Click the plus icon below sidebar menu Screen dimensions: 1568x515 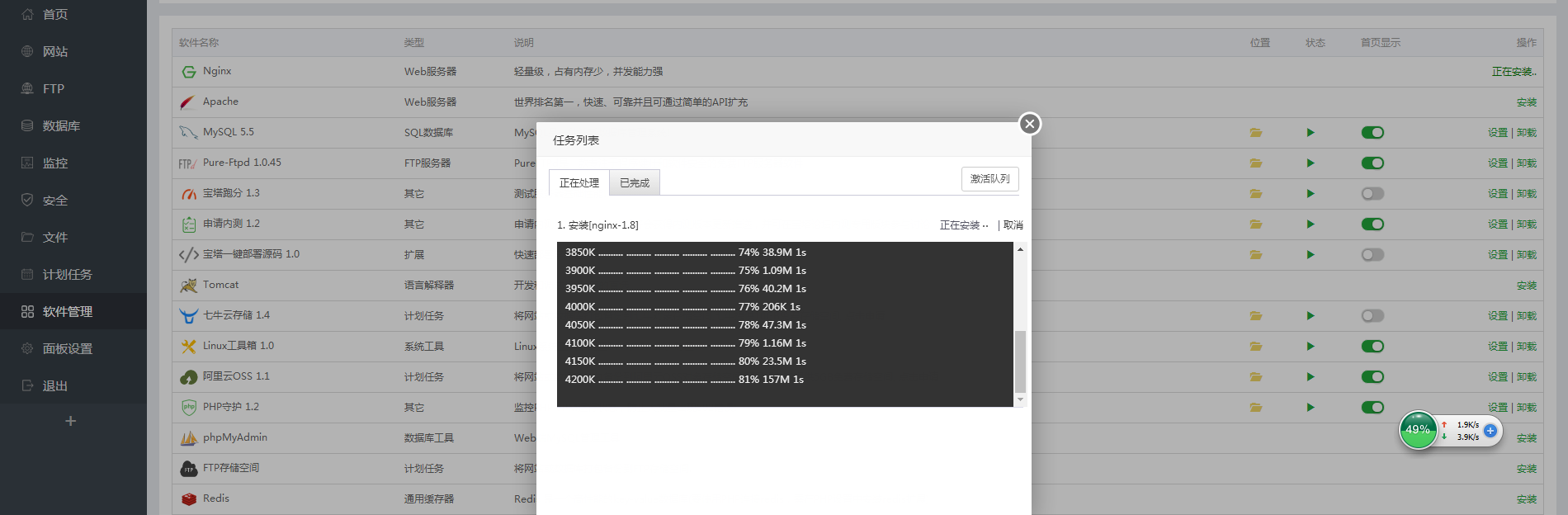71,421
